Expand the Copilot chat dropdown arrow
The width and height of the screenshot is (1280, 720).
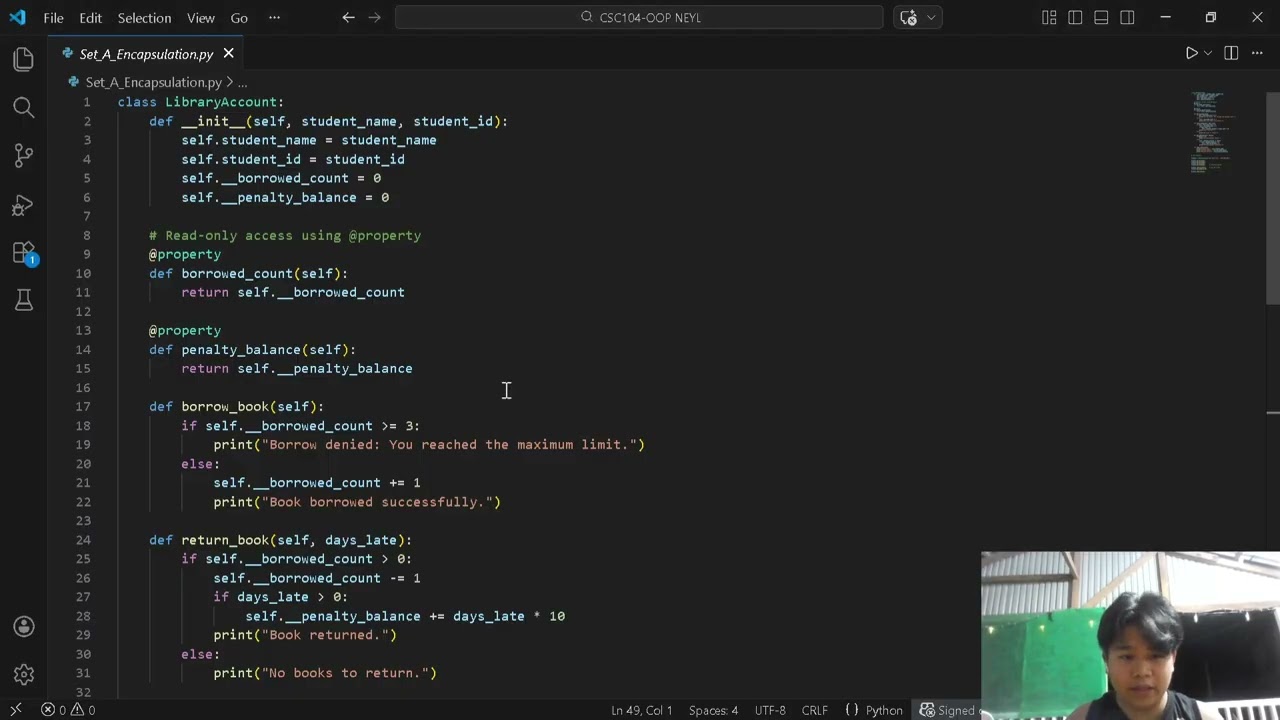(x=931, y=17)
